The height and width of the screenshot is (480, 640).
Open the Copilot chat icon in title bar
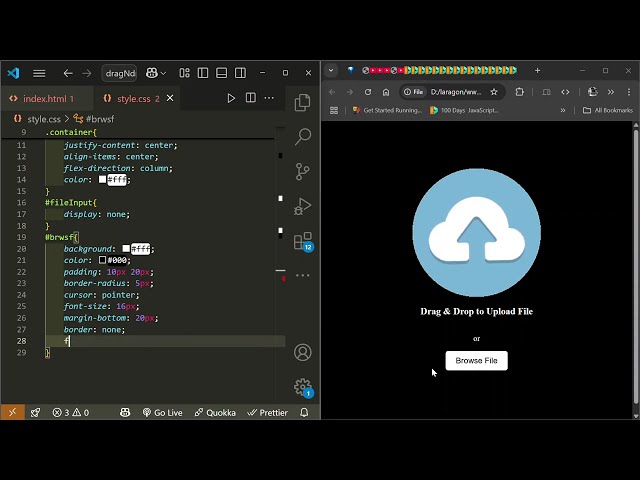tap(152, 73)
